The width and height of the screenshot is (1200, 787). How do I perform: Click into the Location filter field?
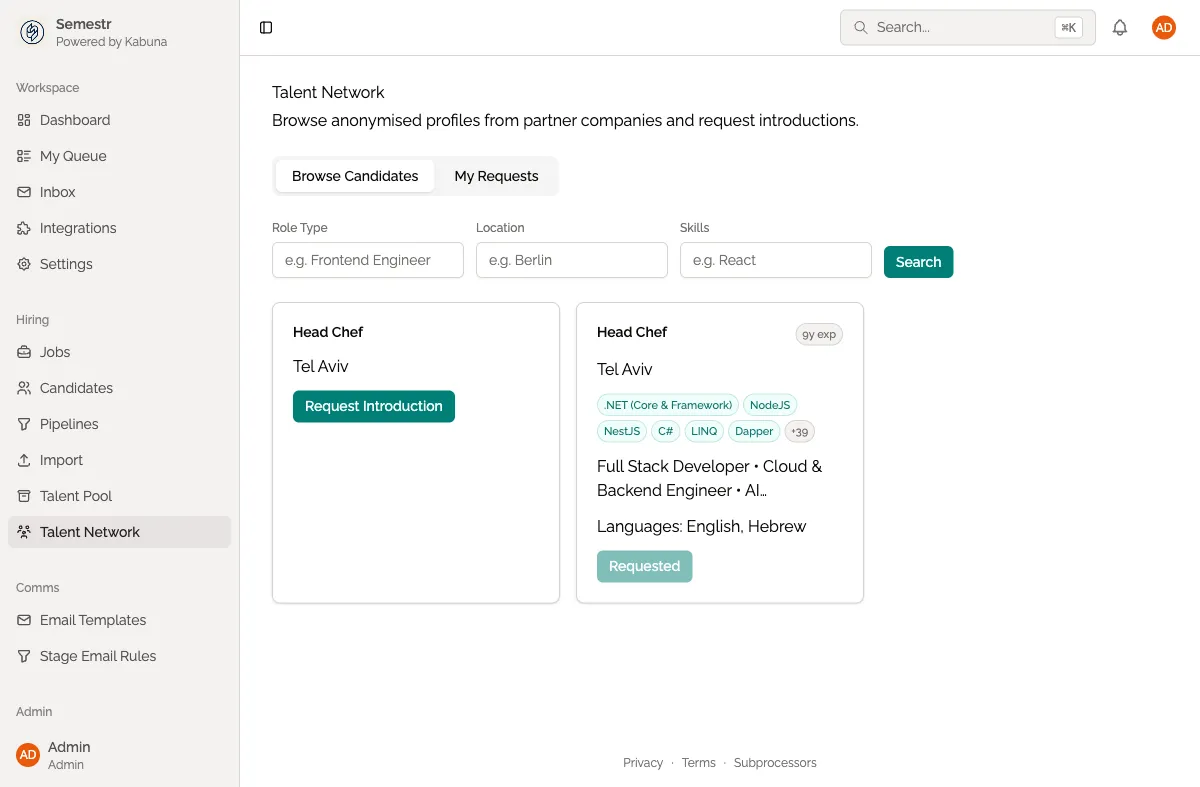click(x=571, y=260)
